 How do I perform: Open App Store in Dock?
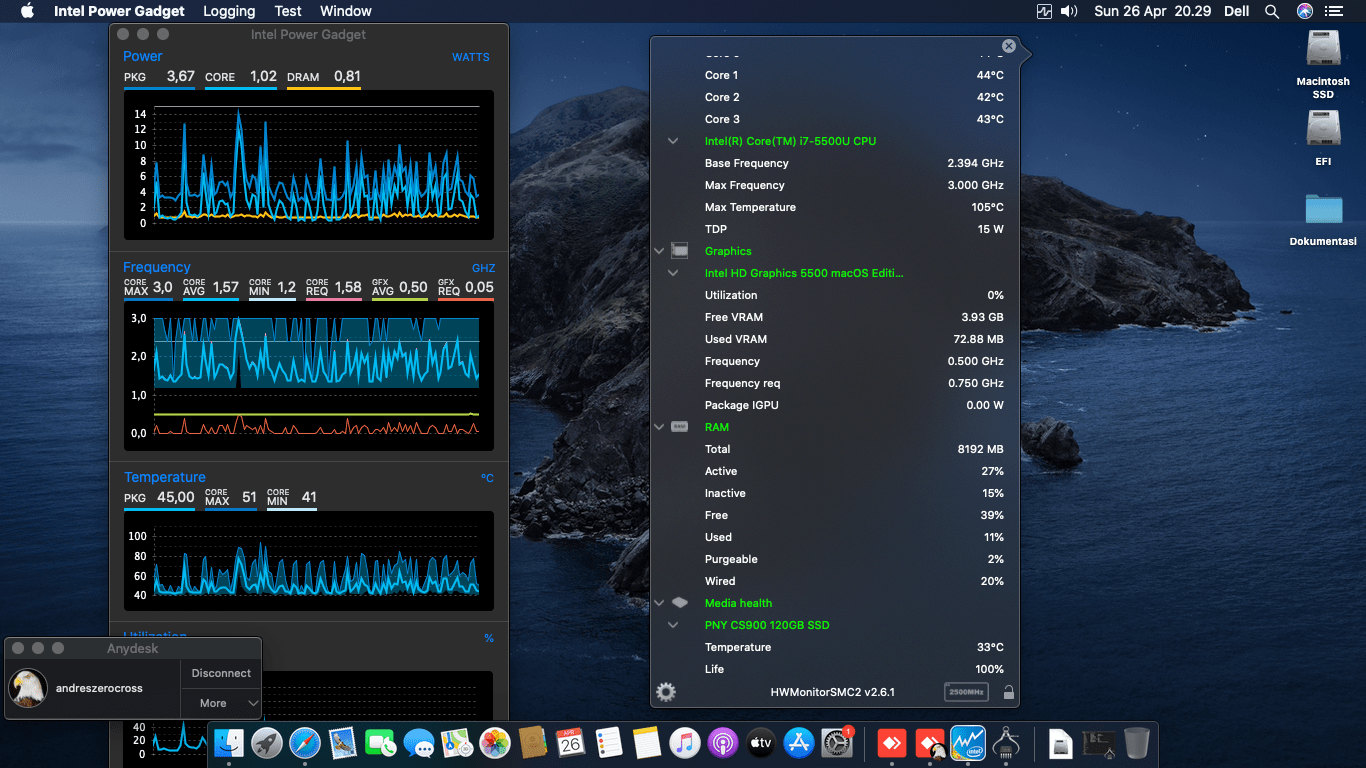click(x=798, y=742)
